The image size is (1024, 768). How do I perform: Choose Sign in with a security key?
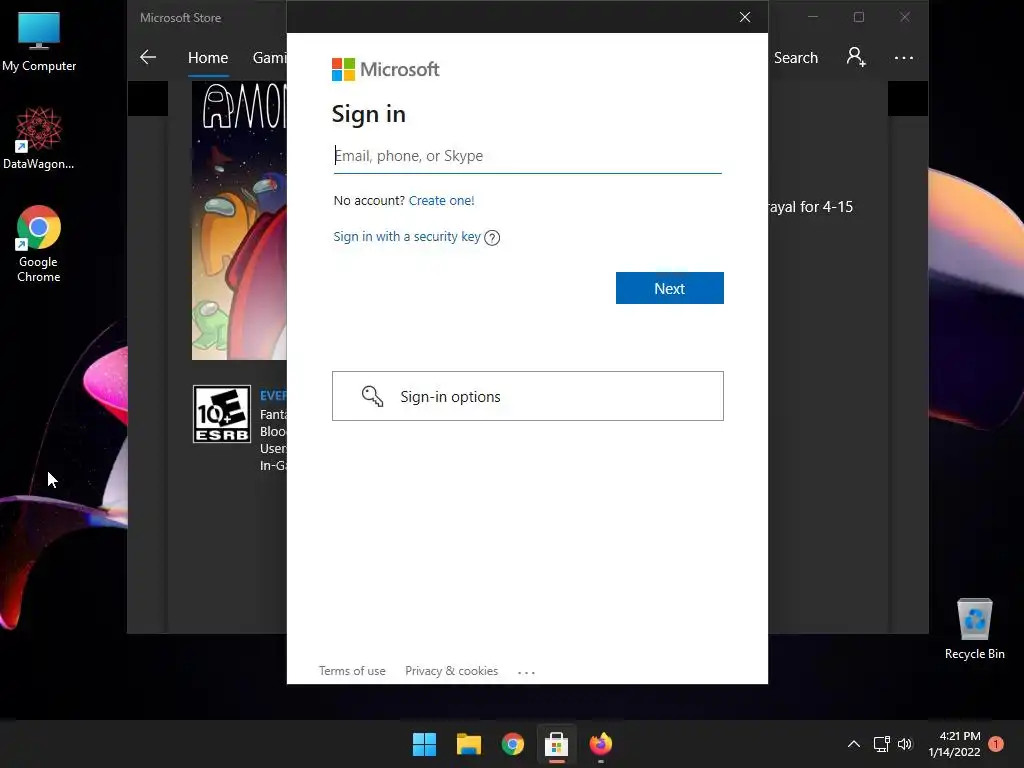pyautogui.click(x=407, y=236)
